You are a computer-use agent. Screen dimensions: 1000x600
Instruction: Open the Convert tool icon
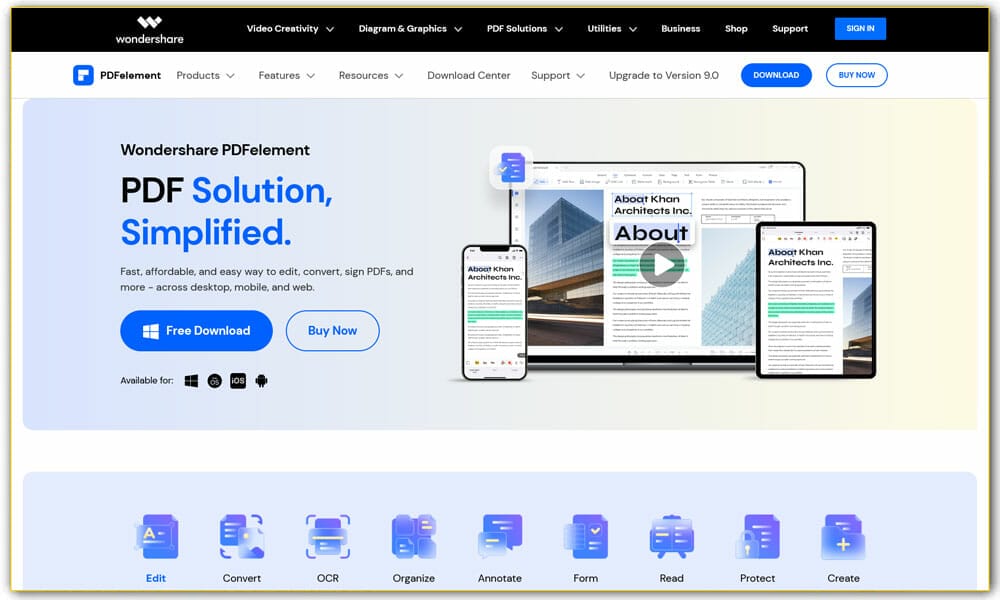[x=241, y=535]
